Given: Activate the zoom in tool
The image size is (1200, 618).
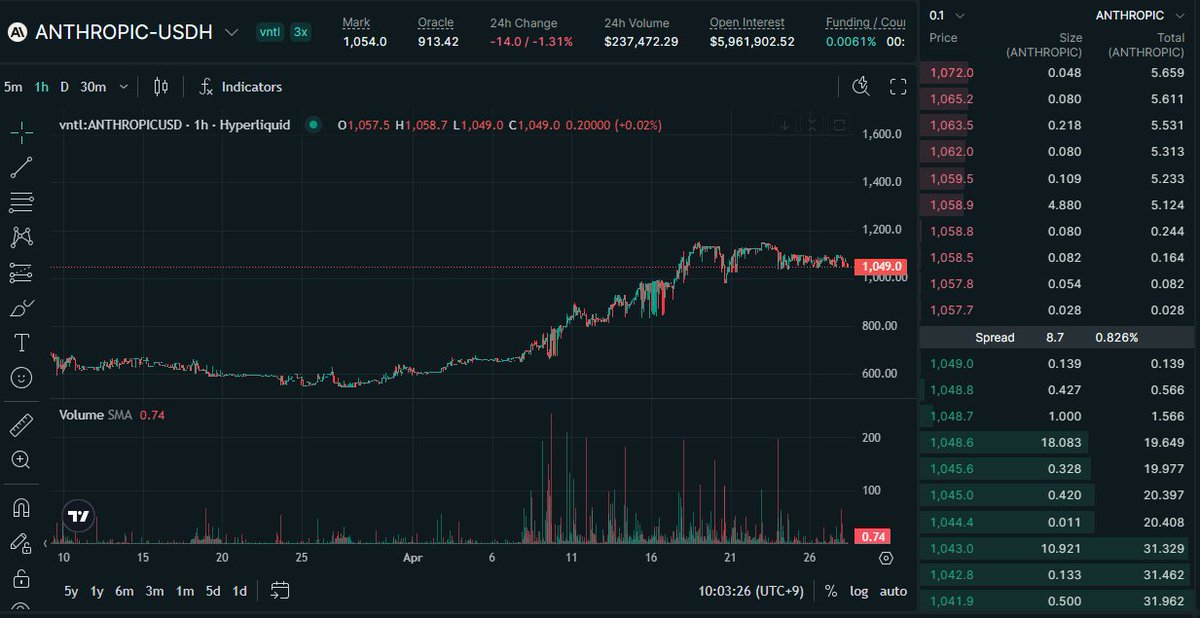Looking at the screenshot, I should 21,460.
